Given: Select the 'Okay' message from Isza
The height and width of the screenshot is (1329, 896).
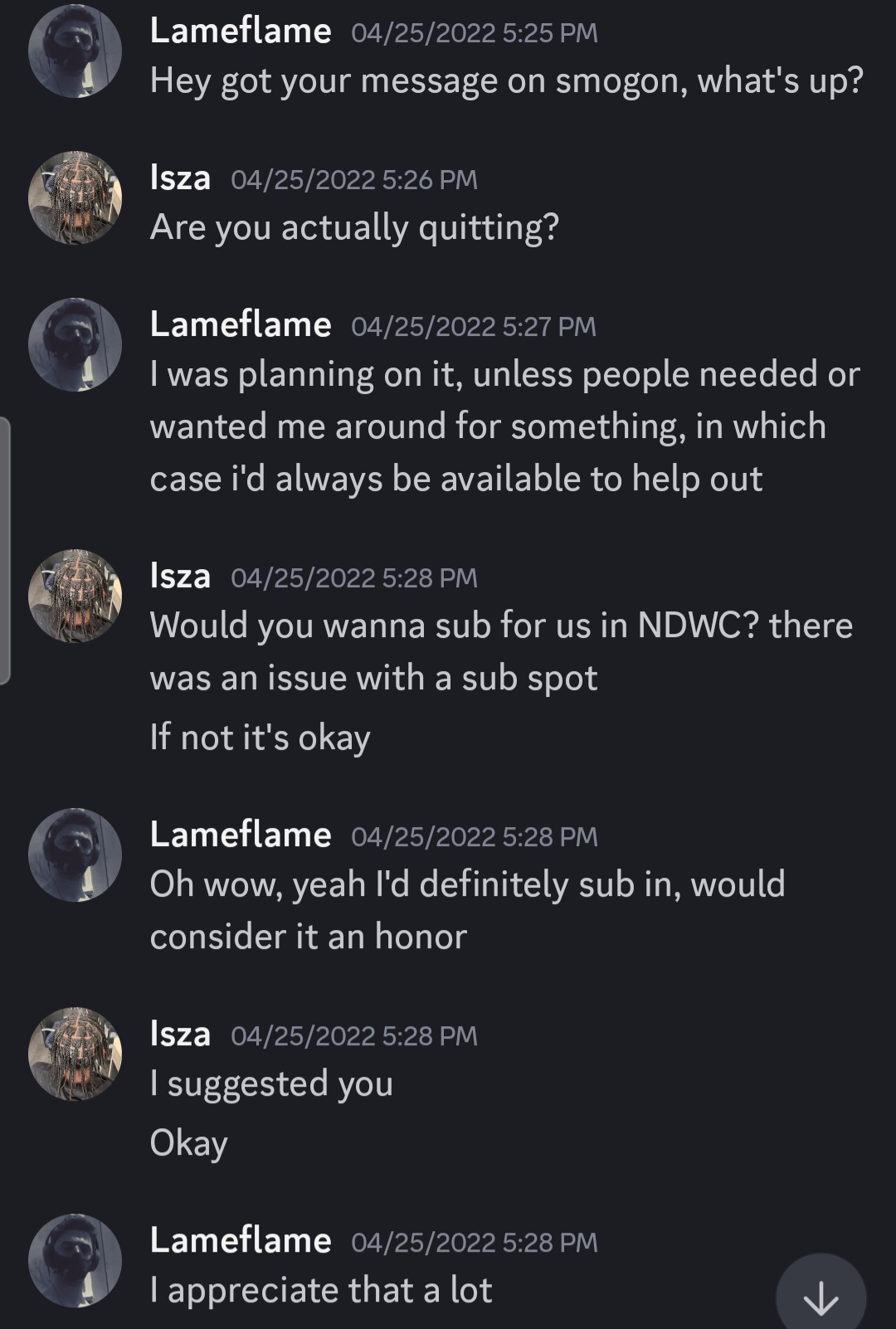Looking at the screenshot, I should point(188,1142).
